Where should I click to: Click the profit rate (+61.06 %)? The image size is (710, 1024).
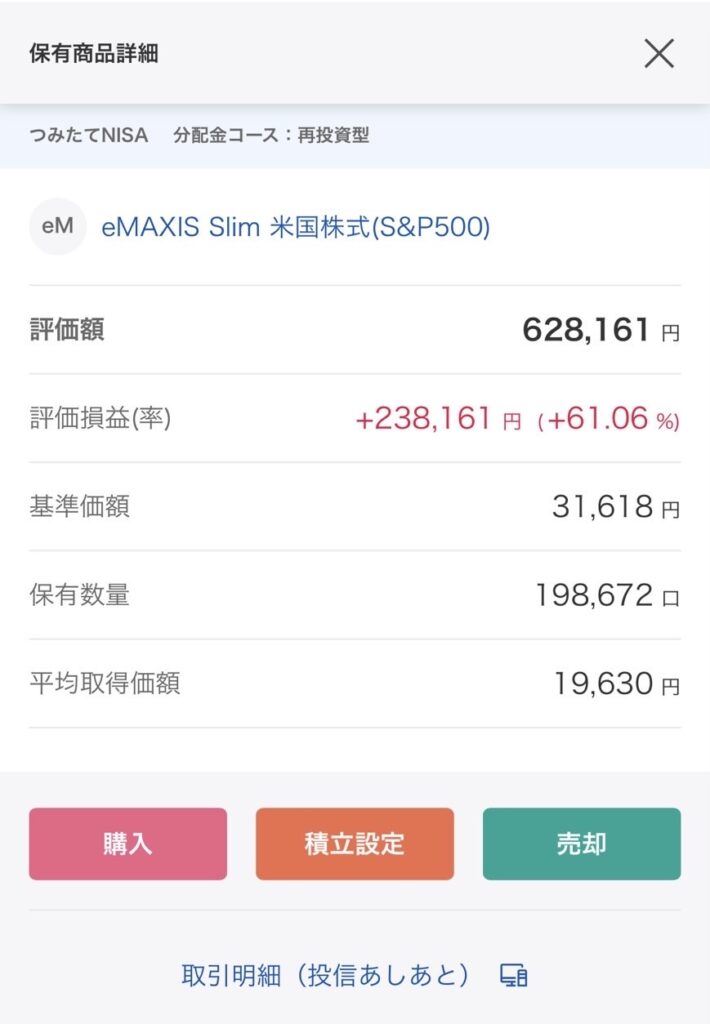tap(608, 419)
